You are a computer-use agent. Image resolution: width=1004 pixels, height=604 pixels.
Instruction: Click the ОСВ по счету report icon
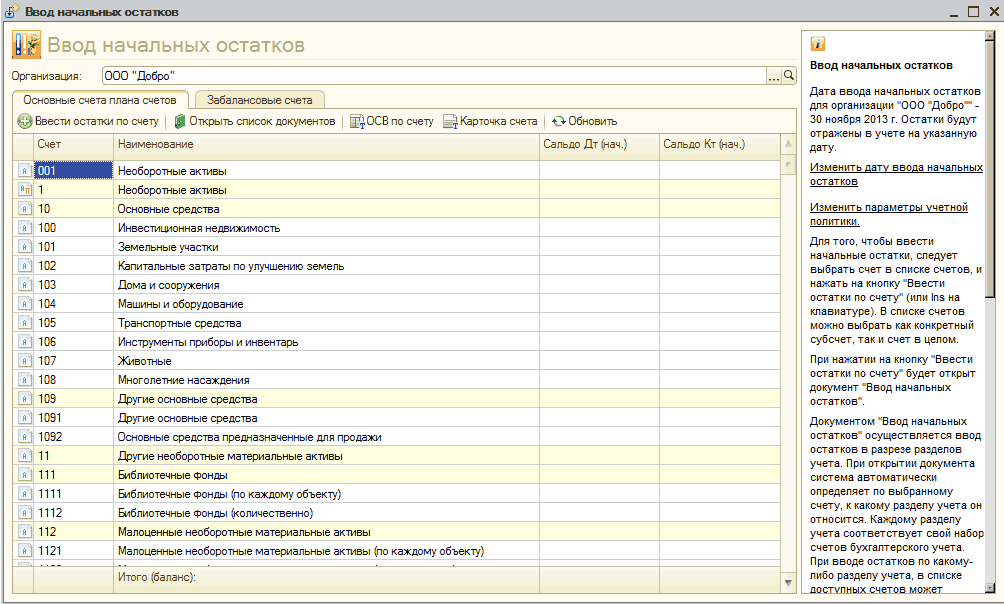(357, 122)
